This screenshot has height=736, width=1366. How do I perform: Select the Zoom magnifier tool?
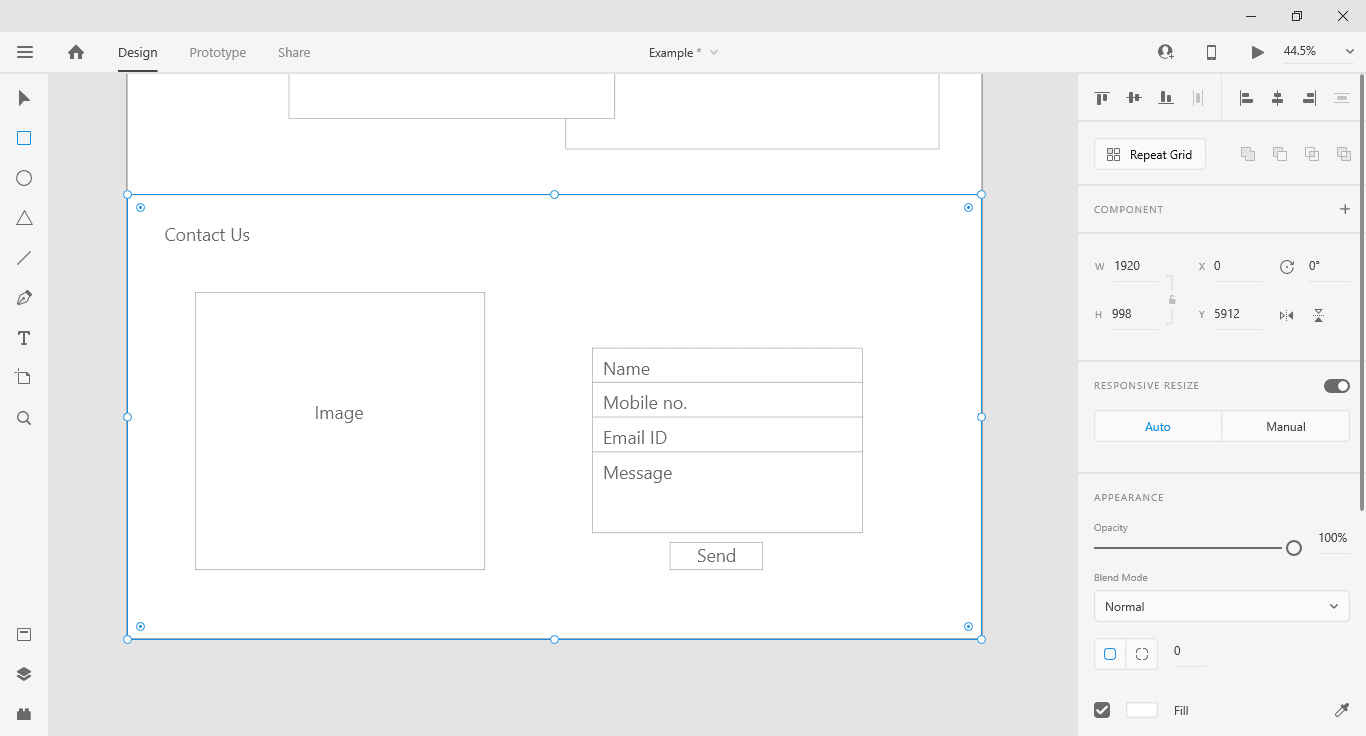(x=24, y=418)
